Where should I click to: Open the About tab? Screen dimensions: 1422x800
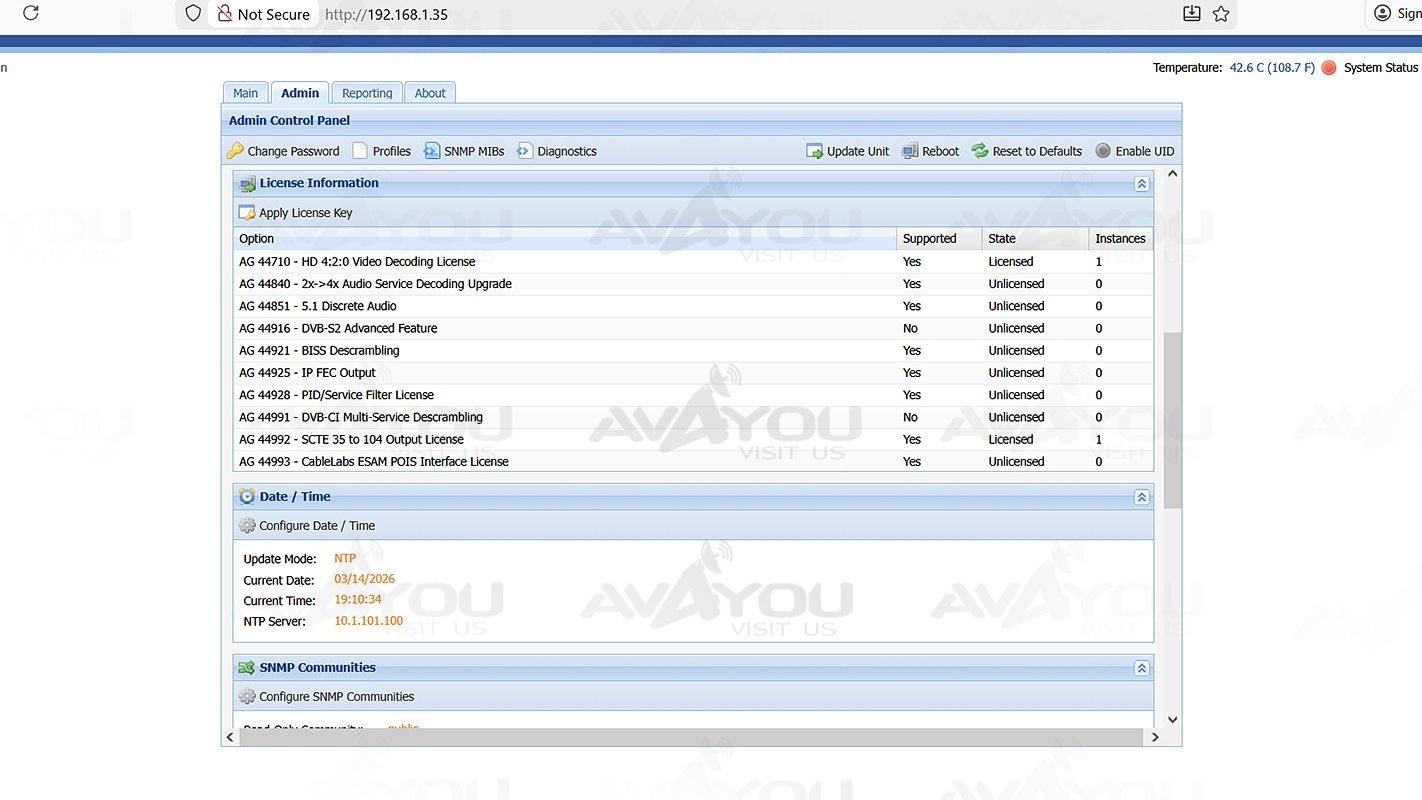(x=430, y=93)
